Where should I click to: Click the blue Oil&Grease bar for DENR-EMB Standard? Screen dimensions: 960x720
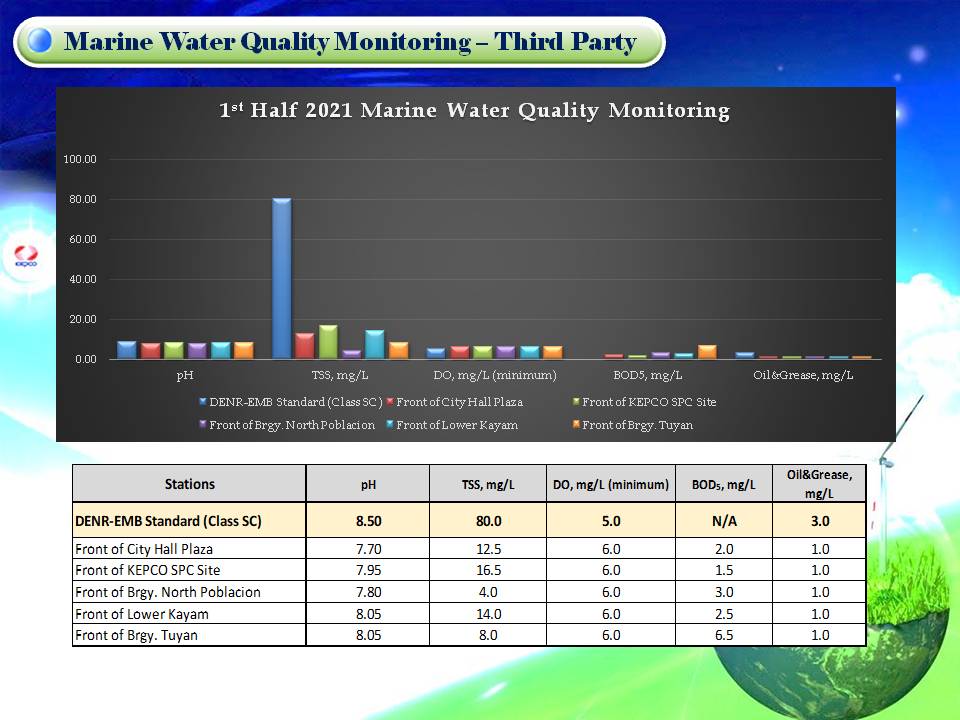click(x=745, y=356)
